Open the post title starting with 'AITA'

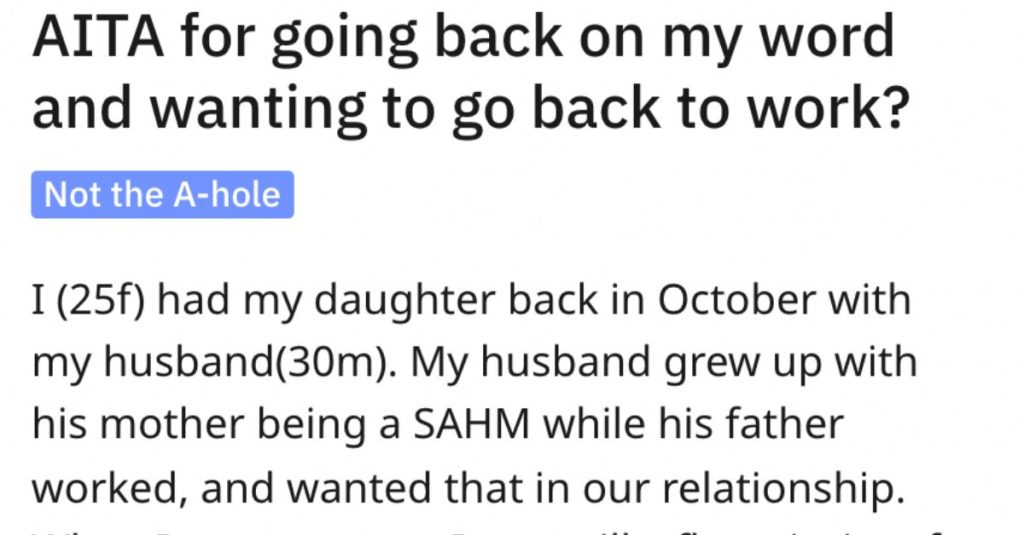point(470,72)
